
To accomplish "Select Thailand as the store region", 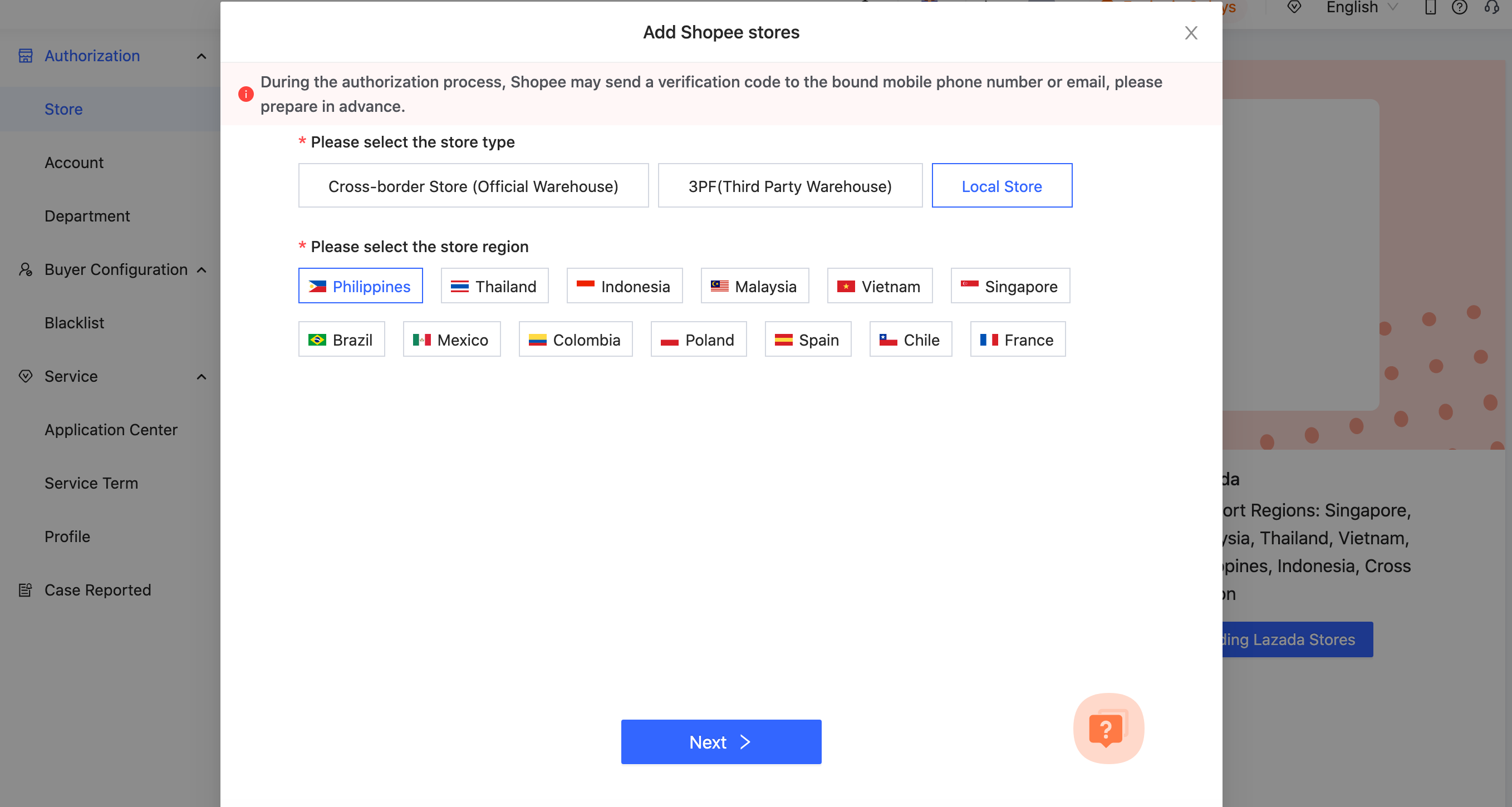I will (x=494, y=286).
